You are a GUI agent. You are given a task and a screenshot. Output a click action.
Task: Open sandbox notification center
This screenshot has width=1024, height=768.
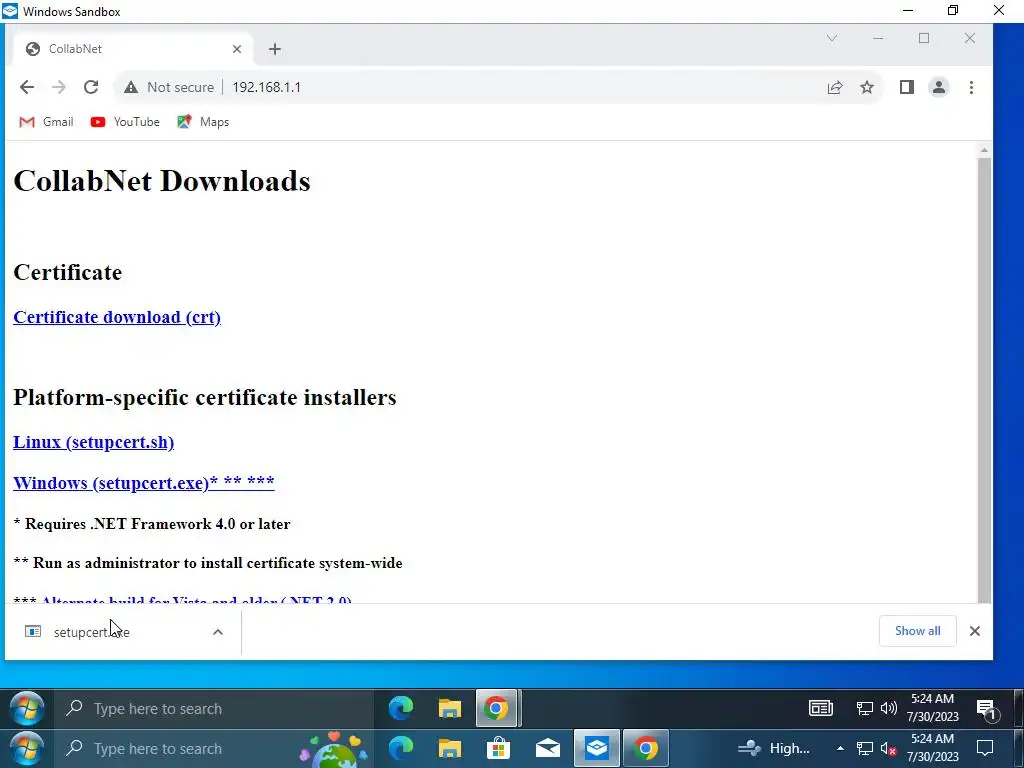pos(985,709)
